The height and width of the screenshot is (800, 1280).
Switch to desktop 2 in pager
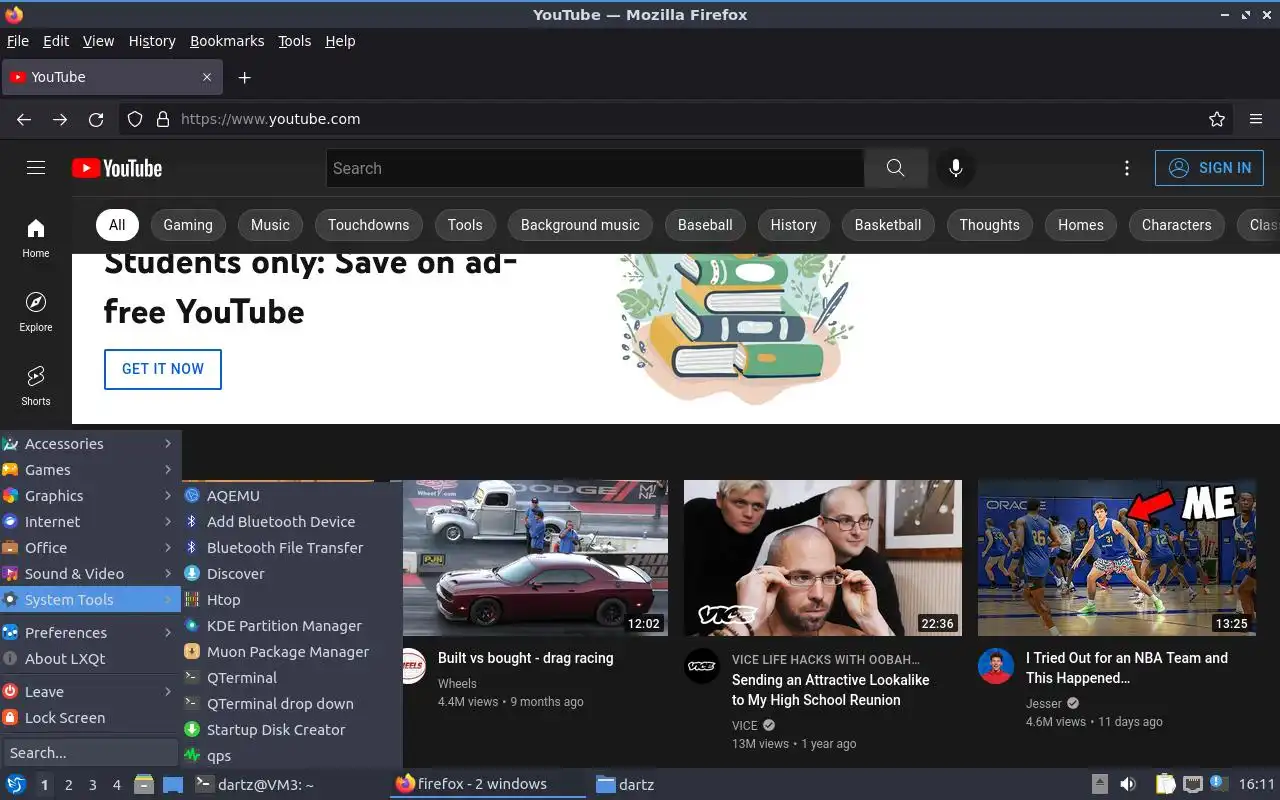(68, 785)
